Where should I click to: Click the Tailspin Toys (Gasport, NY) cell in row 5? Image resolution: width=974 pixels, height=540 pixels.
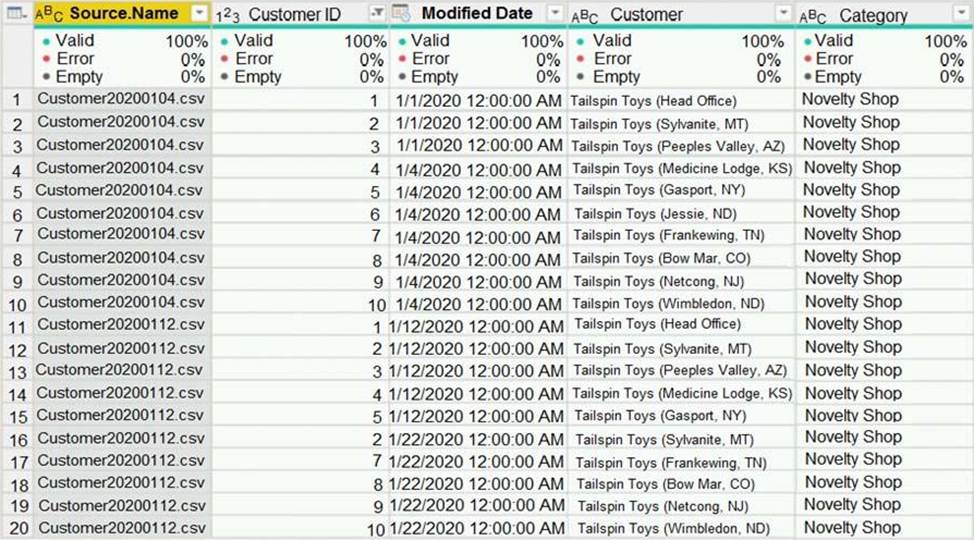(x=659, y=190)
